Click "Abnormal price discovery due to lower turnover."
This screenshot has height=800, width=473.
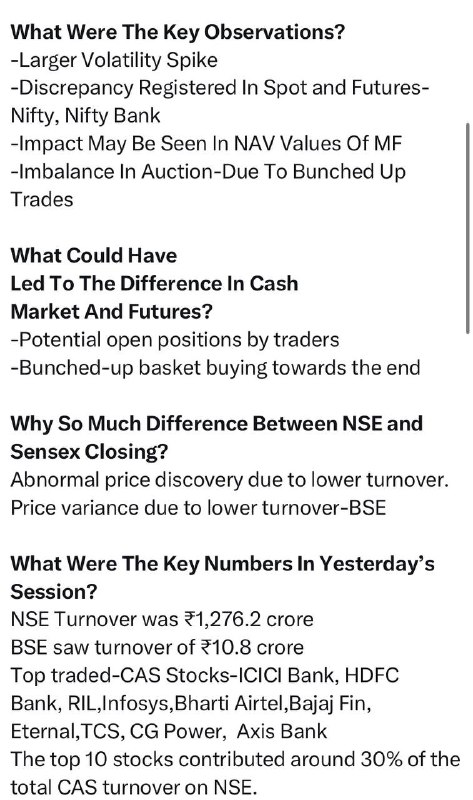230,480
